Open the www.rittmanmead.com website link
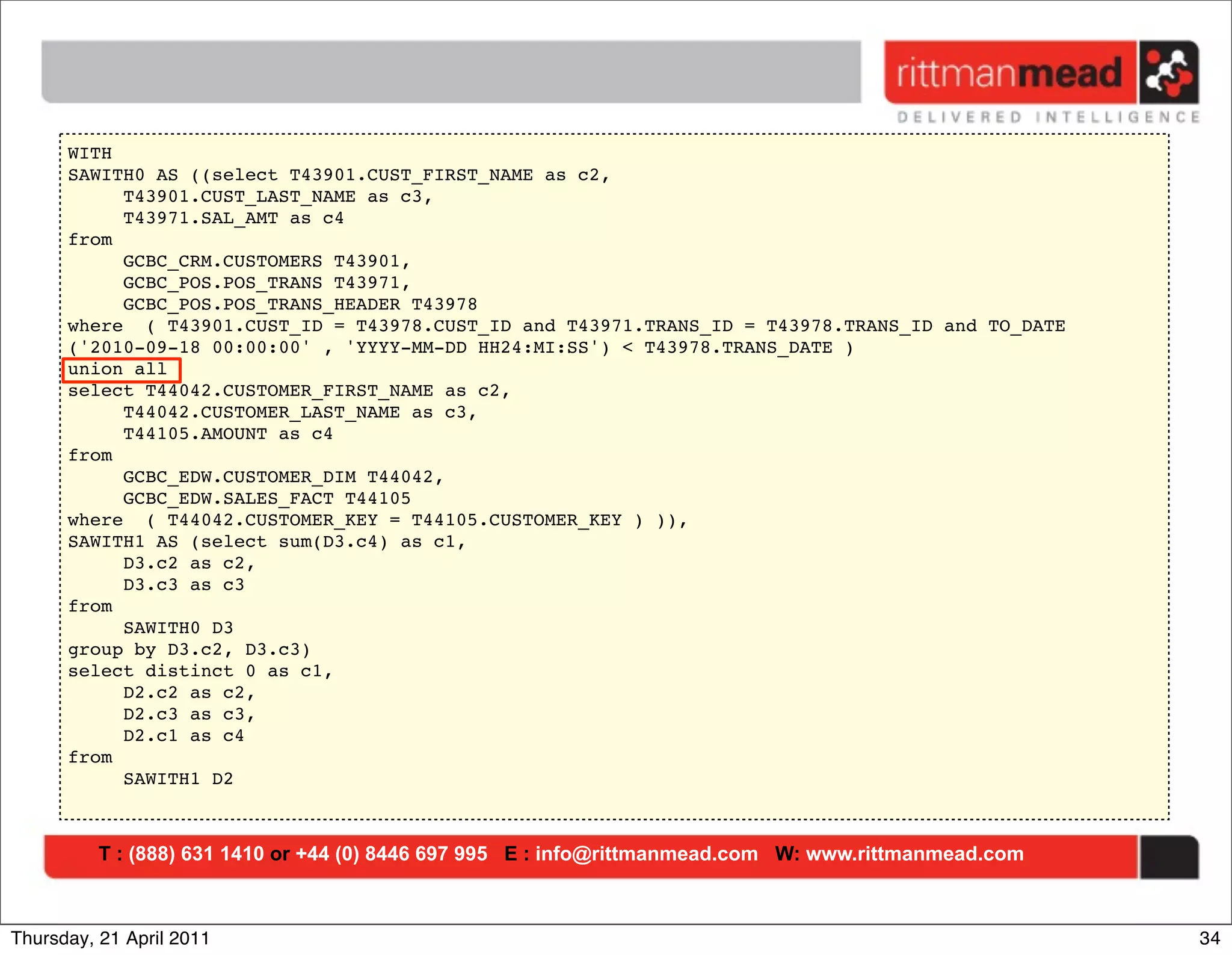This screenshot has height=955, width=1232. pyautogui.click(x=914, y=854)
